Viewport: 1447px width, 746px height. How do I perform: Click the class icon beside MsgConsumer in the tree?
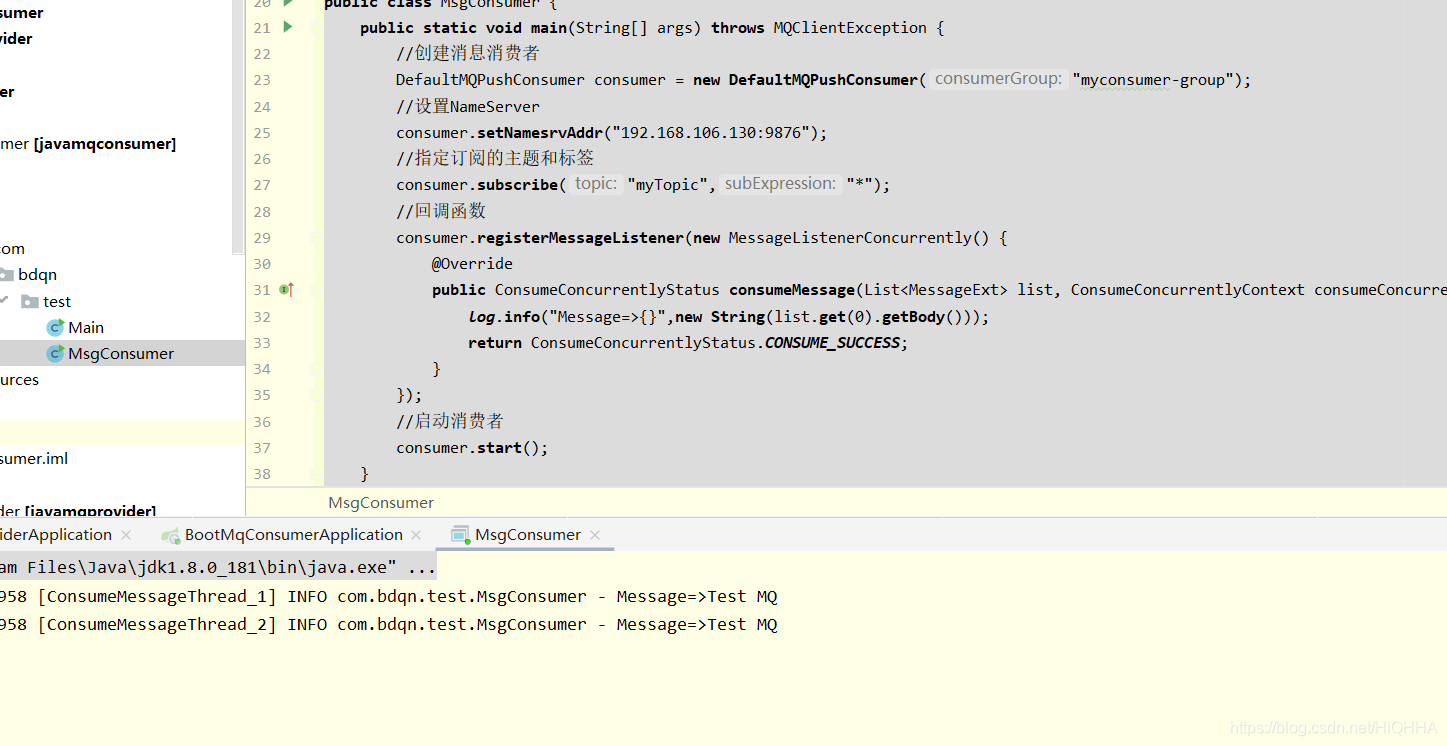(56, 354)
